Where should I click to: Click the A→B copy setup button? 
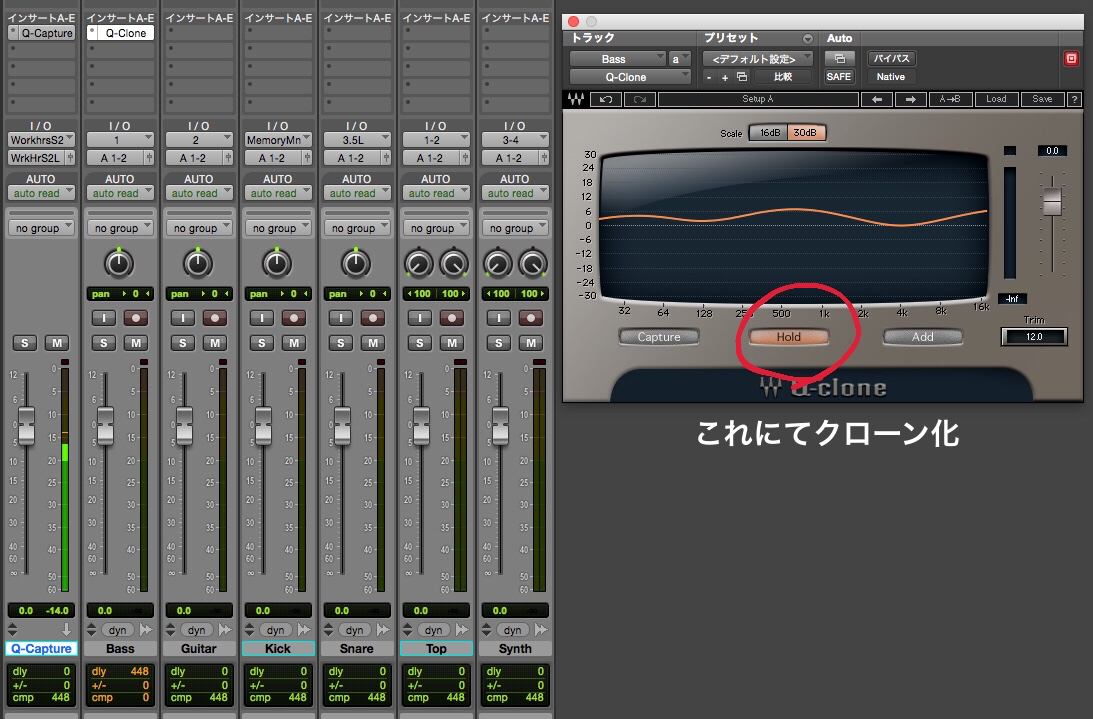[x=949, y=99]
